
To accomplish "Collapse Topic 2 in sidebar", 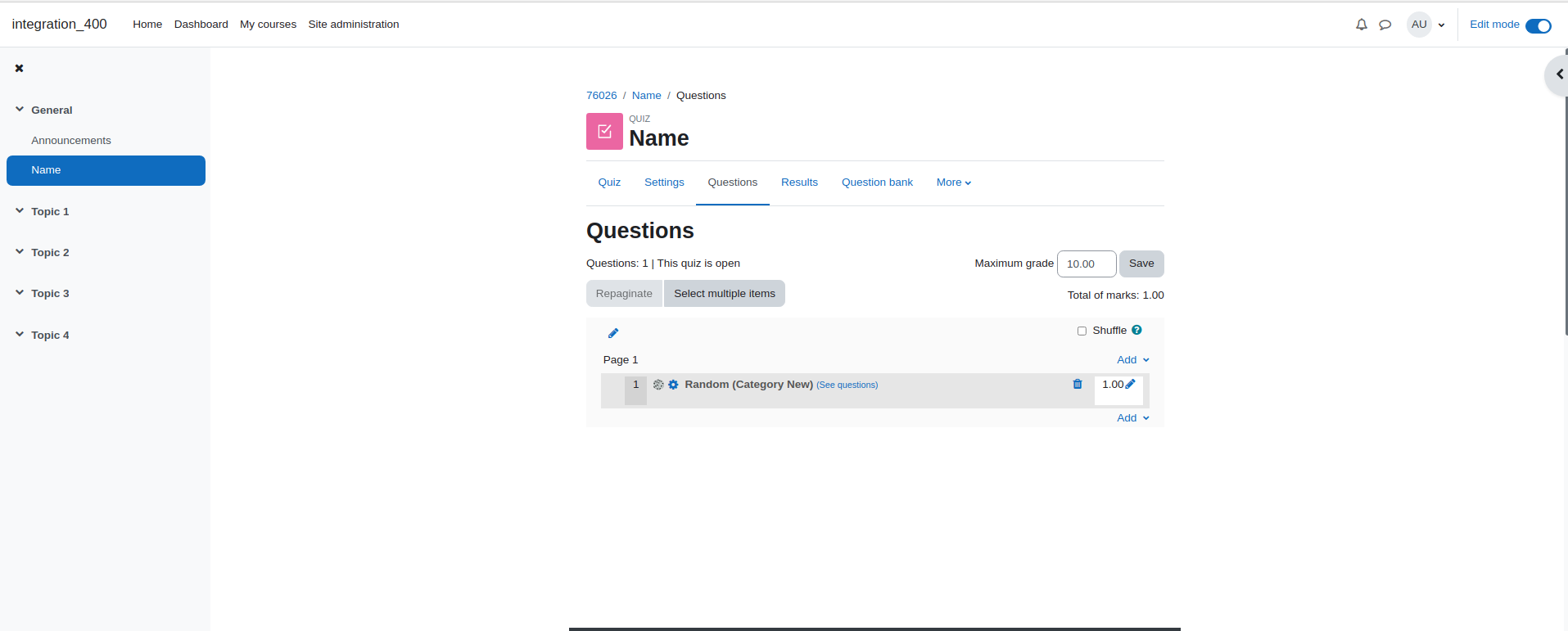I will (x=20, y=252).
